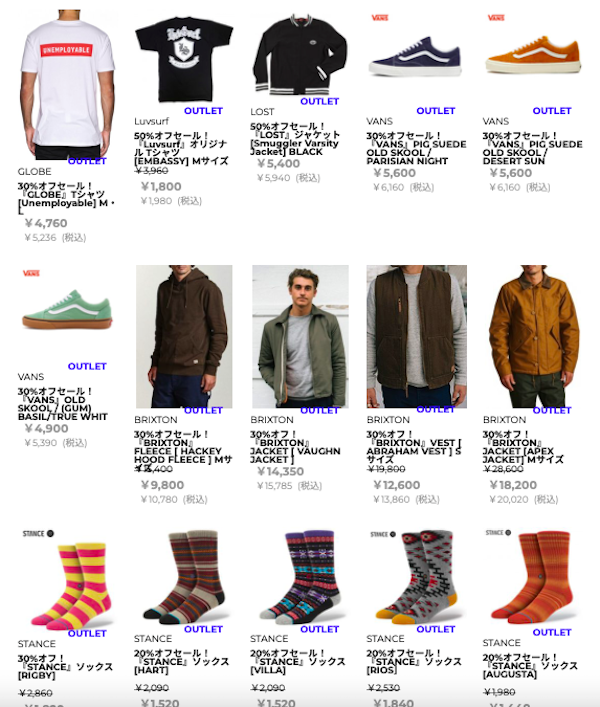View the orange Vans Desert Sun sneaker

coord(534,55)
